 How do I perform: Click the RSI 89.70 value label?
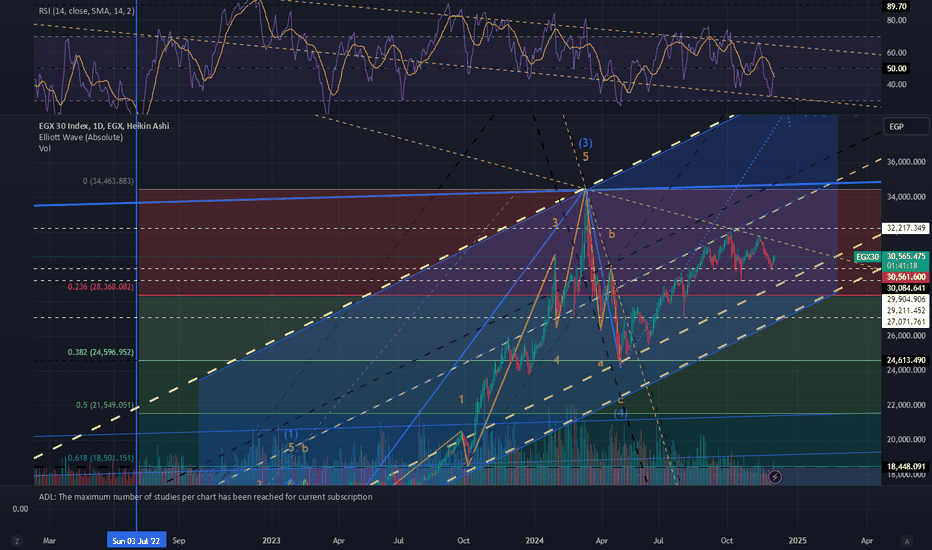pos(896,7)
